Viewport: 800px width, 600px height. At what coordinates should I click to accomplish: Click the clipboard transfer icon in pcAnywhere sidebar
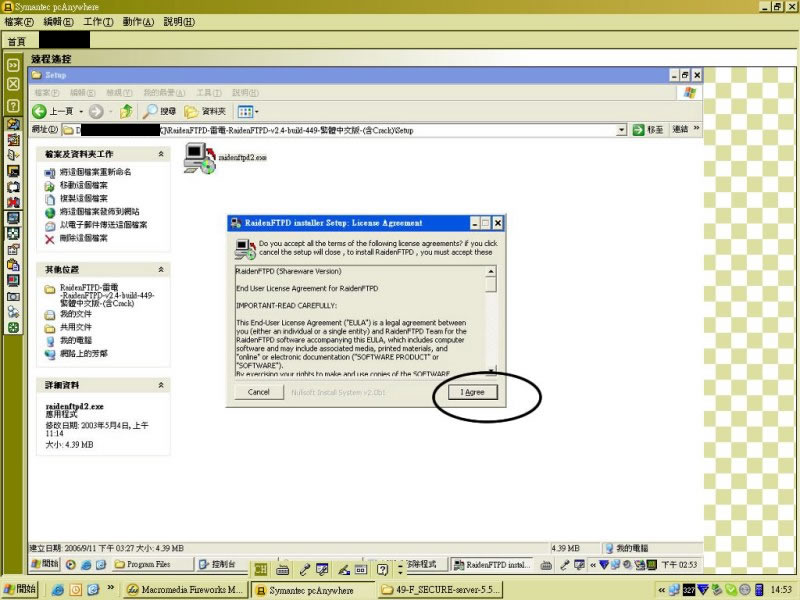coord(13,265)
